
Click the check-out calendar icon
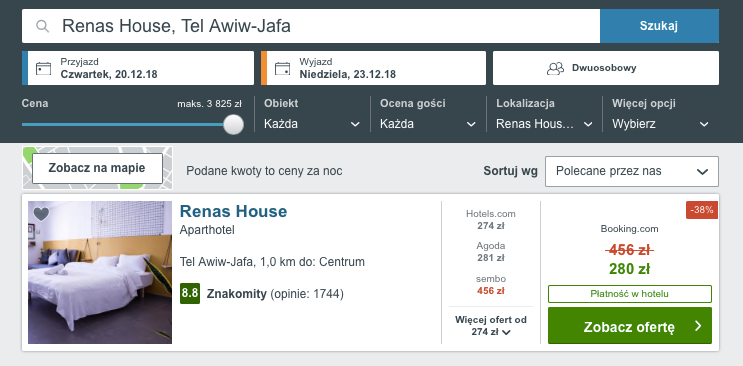coord(282,68)
